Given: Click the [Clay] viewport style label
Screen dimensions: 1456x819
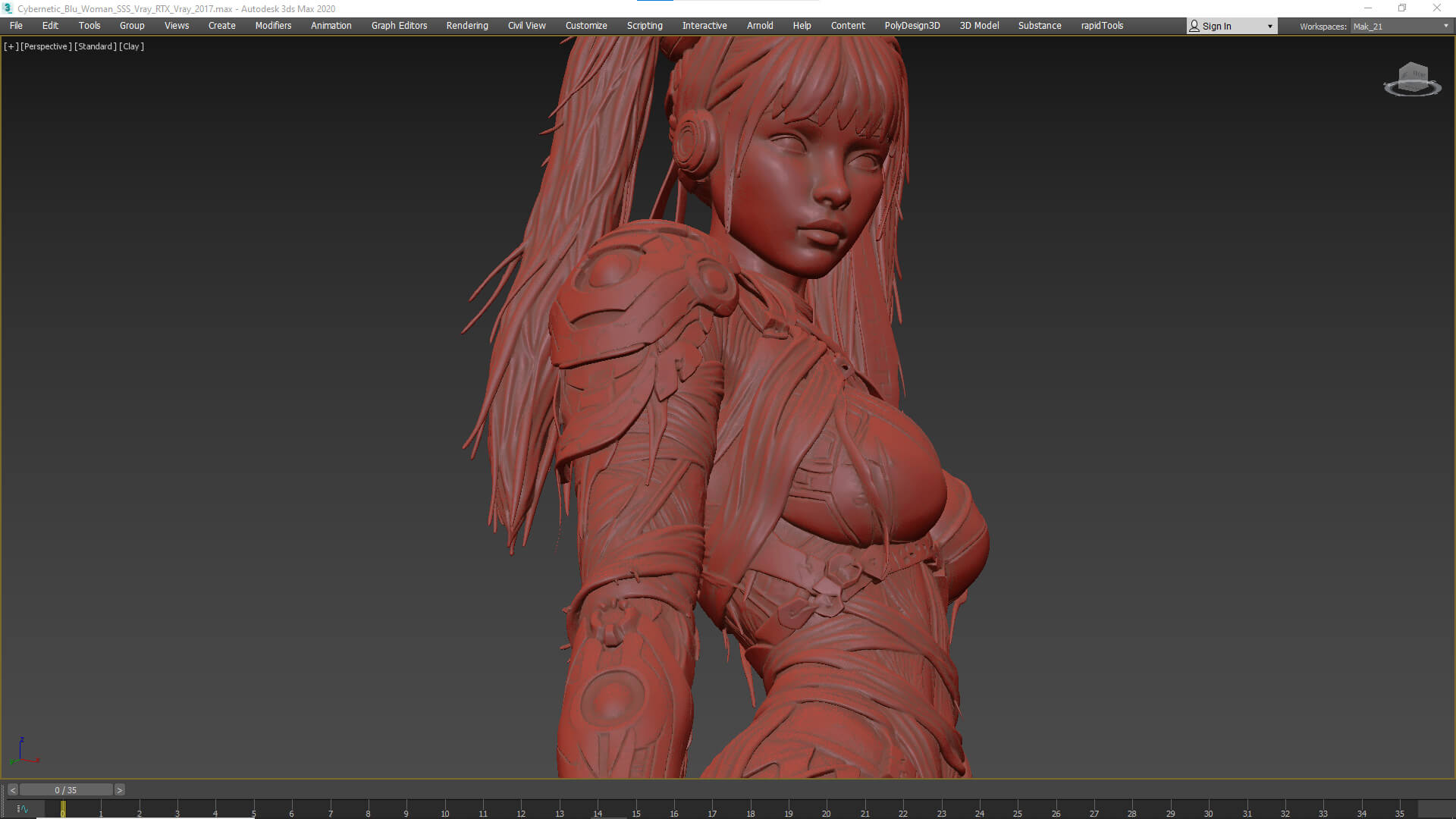Looking at the screenshot, I should (x=132, y=46).
